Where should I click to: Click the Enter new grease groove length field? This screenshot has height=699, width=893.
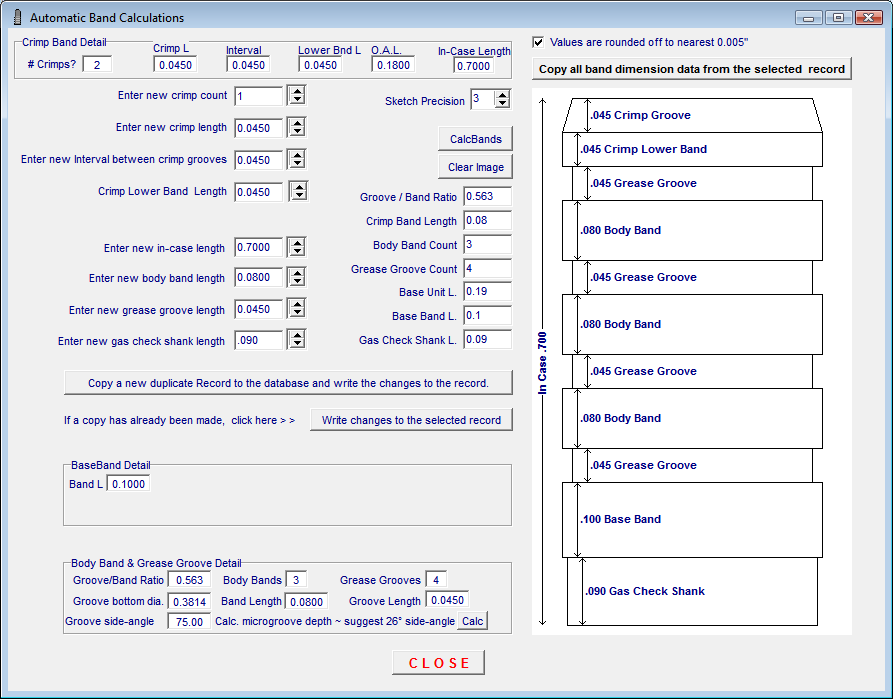click(x=259, y=309)
